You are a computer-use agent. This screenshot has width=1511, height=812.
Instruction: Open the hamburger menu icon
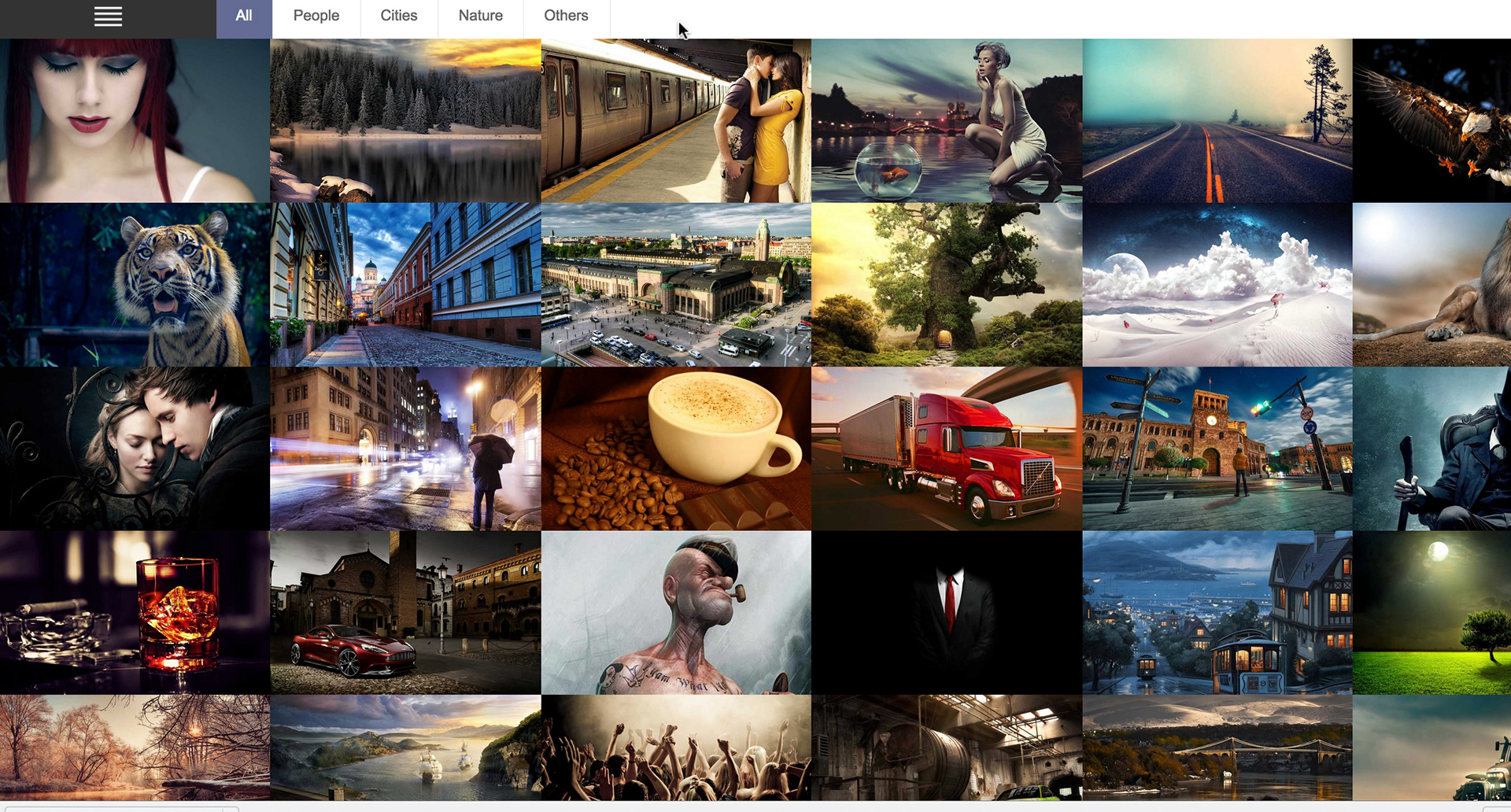click(x=108, y=17)
